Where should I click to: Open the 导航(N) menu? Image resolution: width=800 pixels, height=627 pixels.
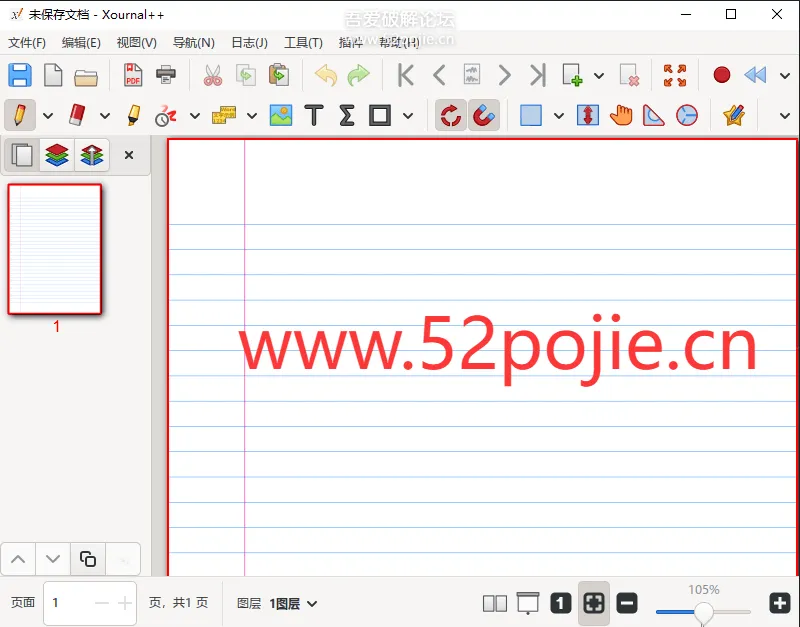193,42
